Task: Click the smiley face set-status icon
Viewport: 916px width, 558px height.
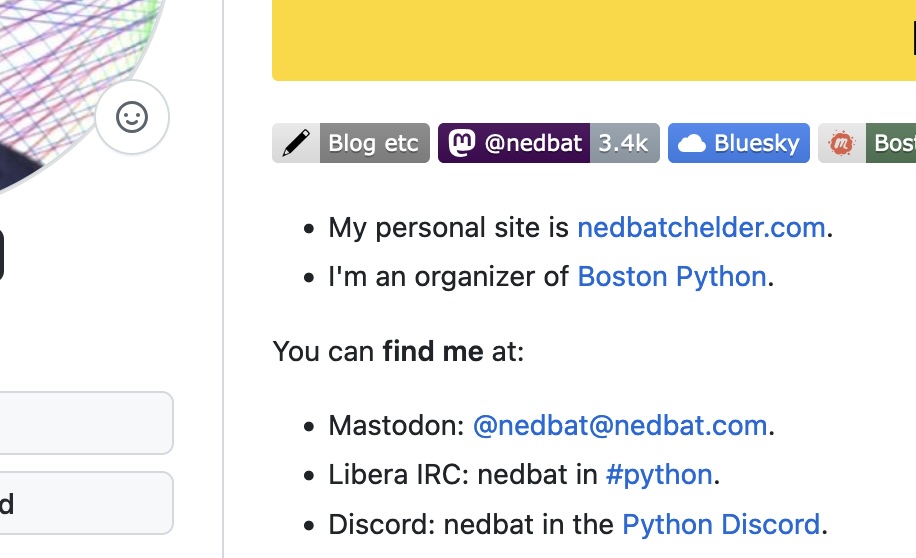Action: click(x=132, y=117)
